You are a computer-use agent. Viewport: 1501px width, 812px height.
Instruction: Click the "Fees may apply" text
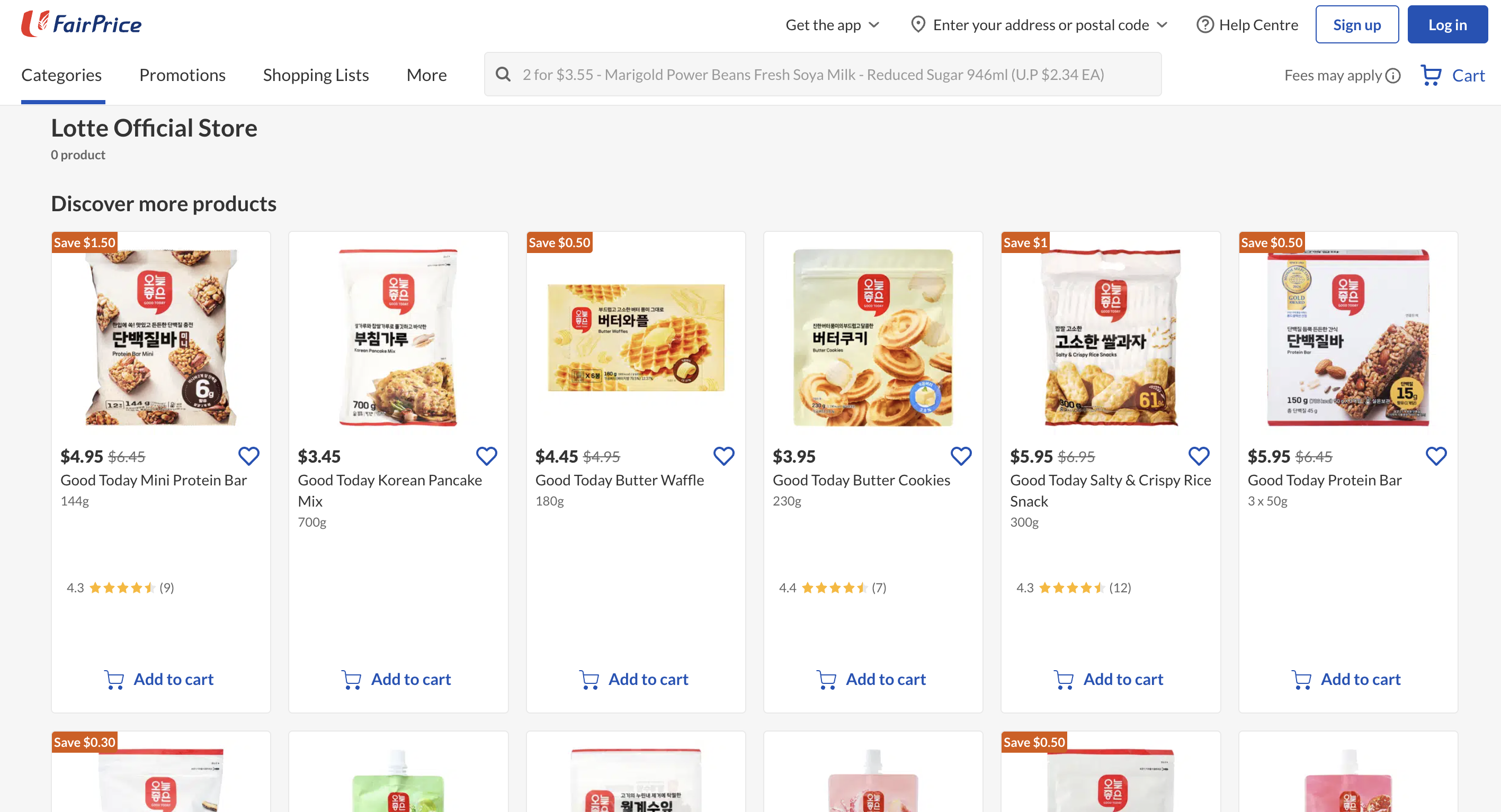(x=1333, y=76)
